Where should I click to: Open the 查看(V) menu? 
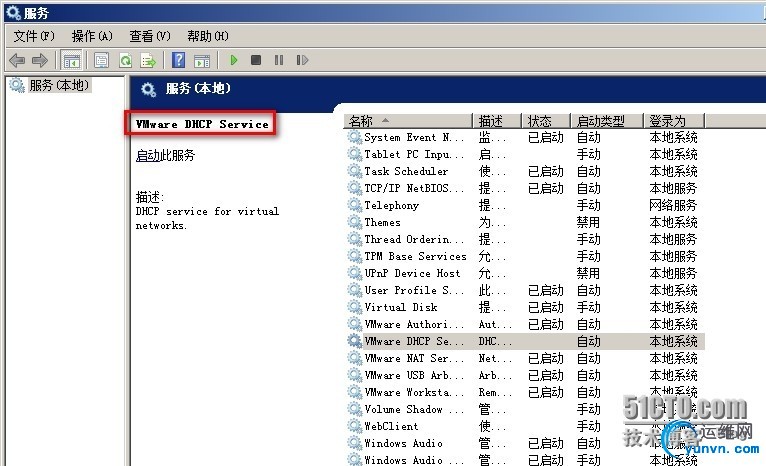(149, 36)
